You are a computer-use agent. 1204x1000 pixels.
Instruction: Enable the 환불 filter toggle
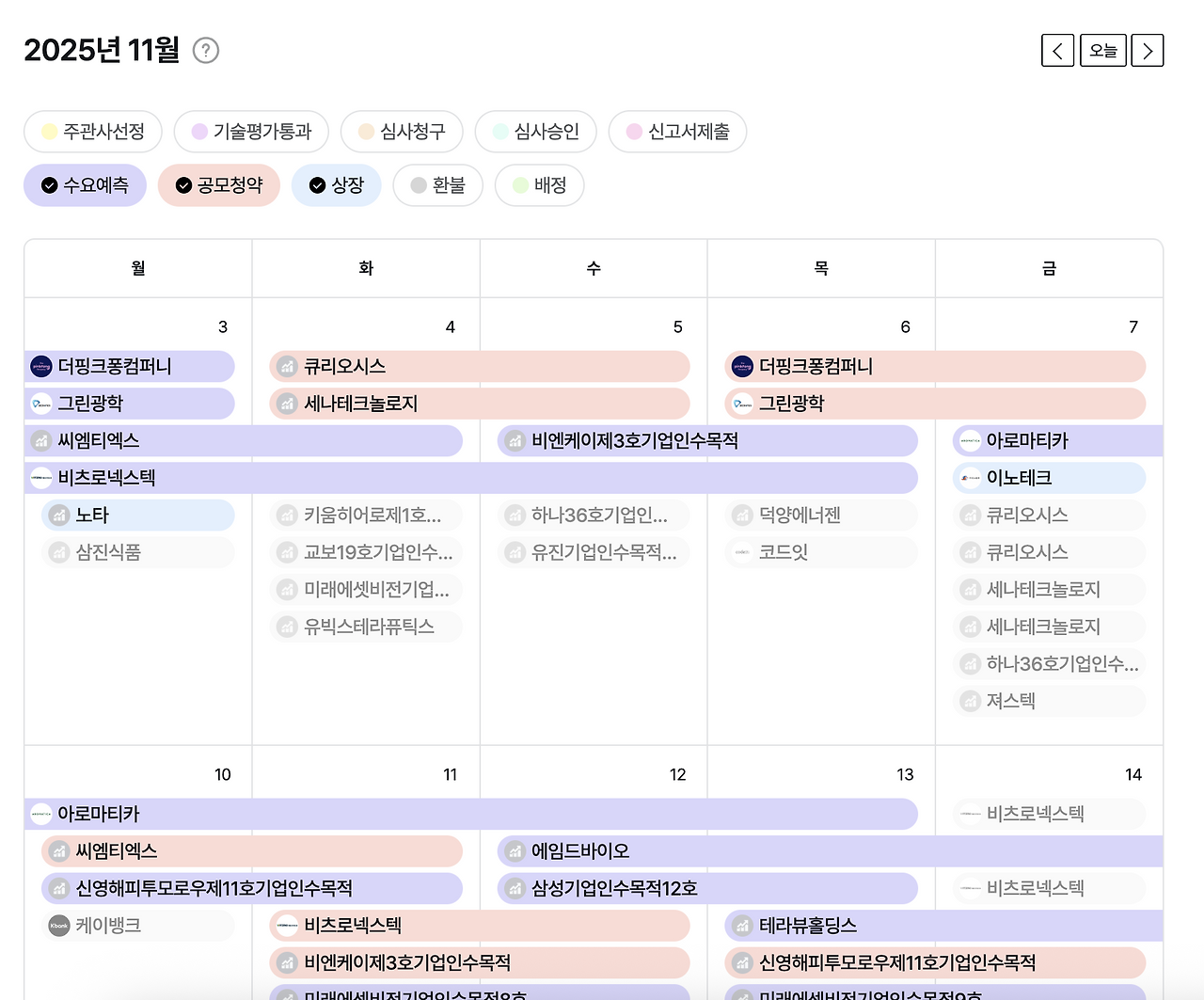(x=437, y=185)
